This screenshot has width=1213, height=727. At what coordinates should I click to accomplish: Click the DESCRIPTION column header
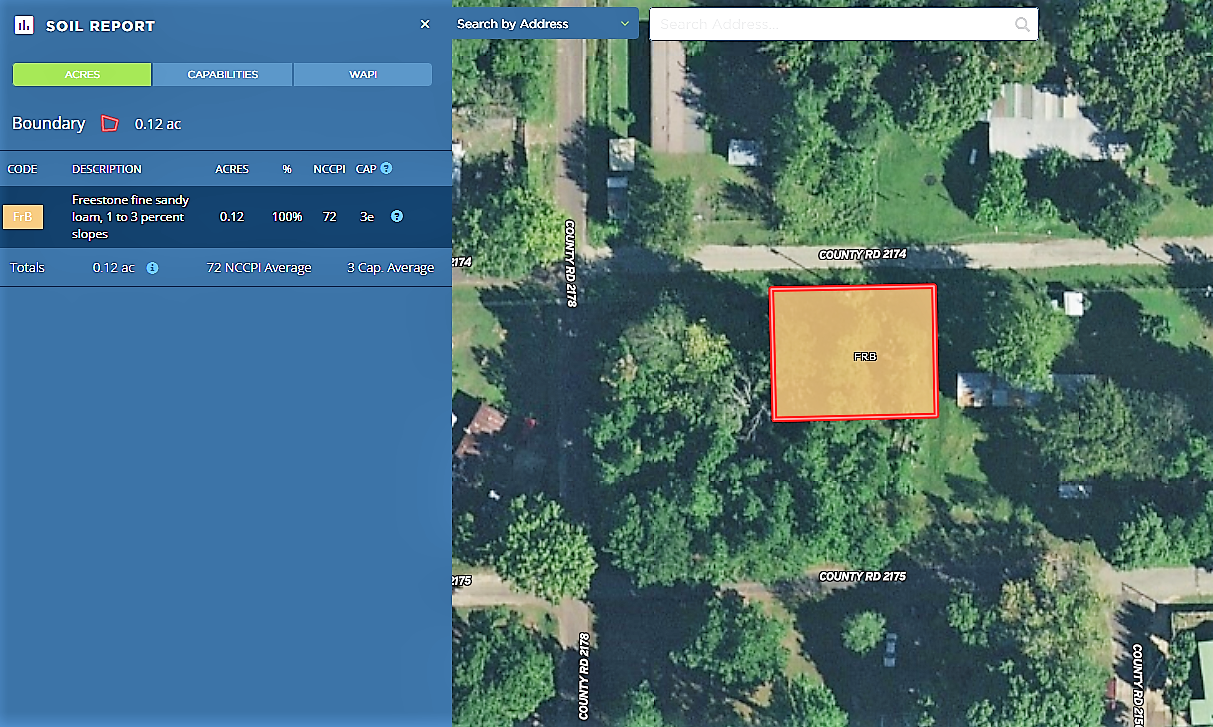point(107,169)
